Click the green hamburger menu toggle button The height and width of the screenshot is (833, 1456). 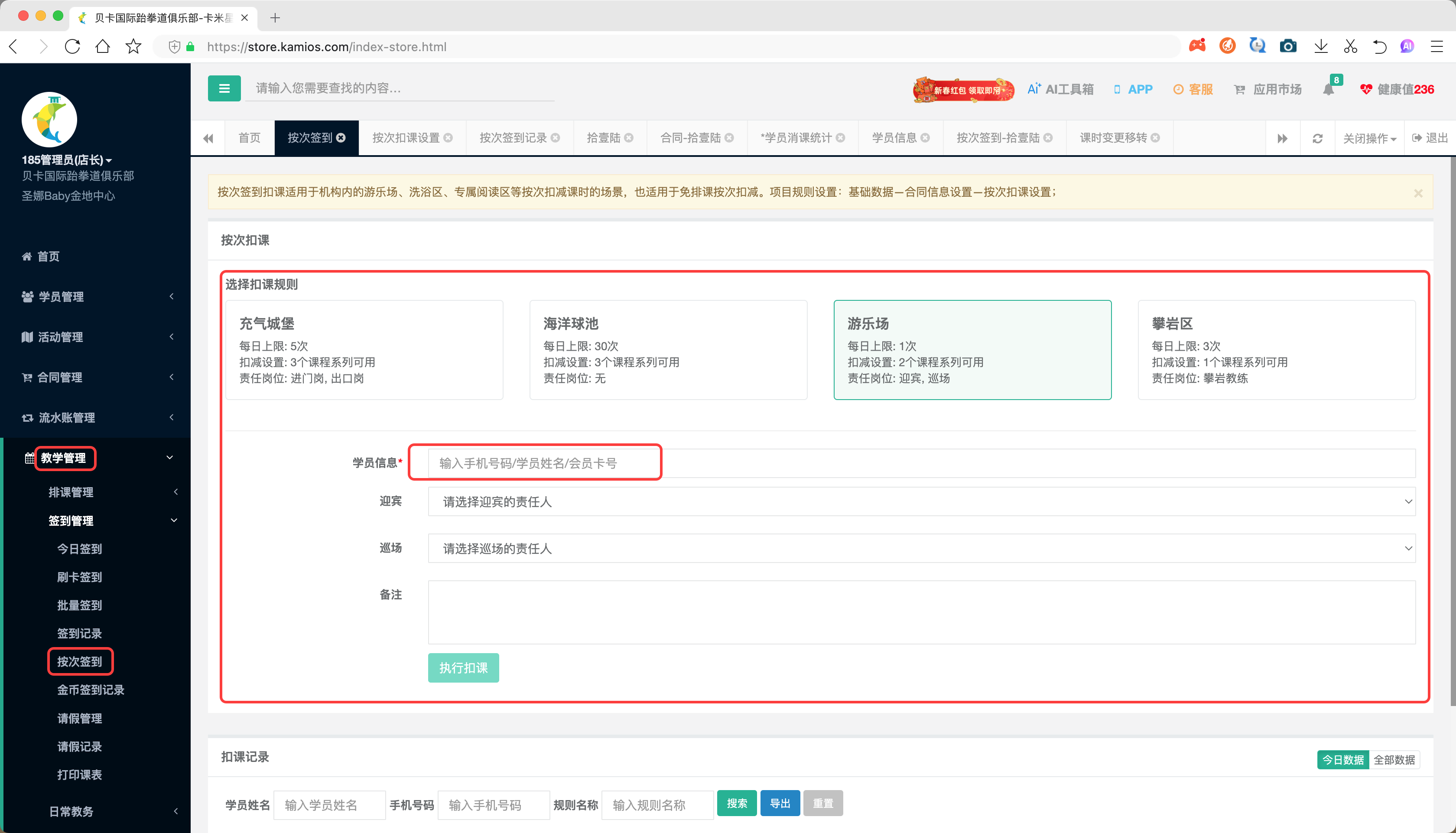[x=224, y=89]
